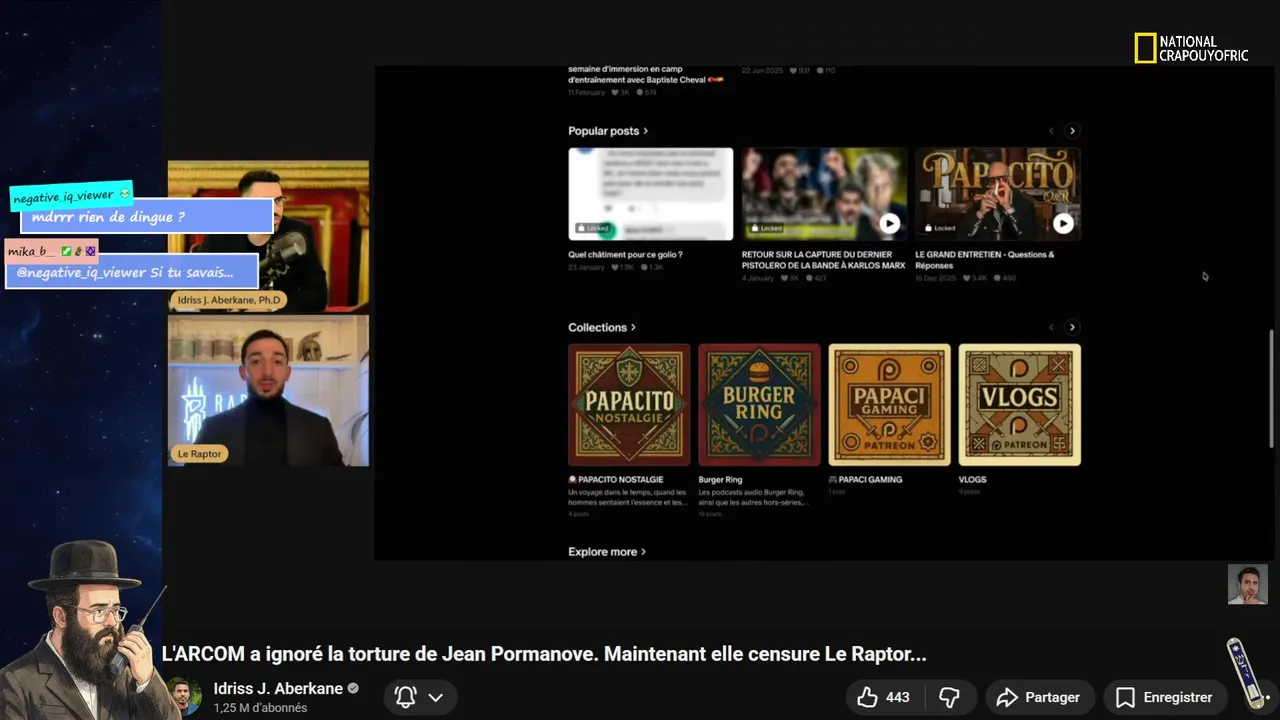The image size is (1280, 720).
Task: Expand the Popular posts section header
Action: point(608,131)
